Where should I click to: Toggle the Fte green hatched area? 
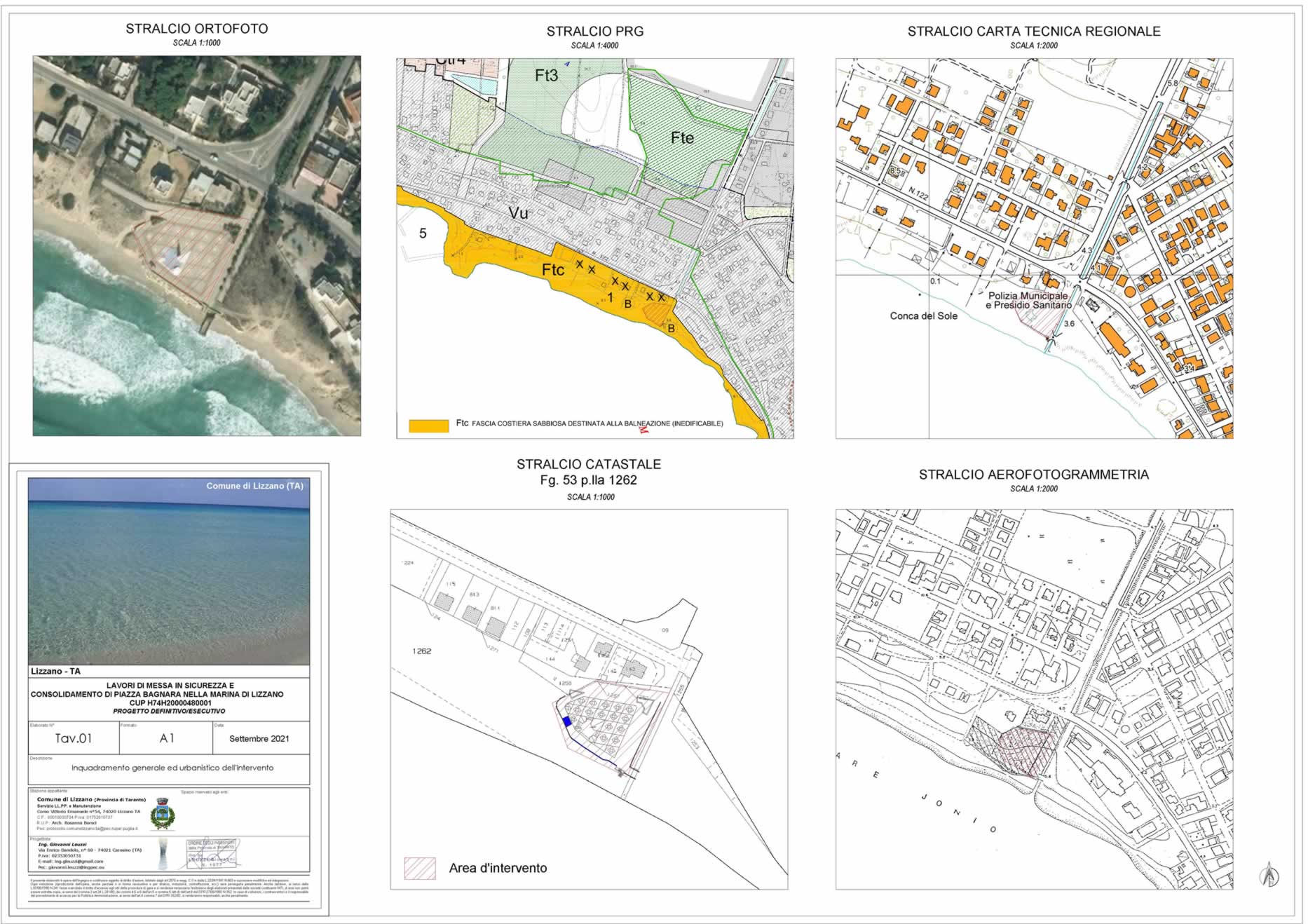(683, 138)
